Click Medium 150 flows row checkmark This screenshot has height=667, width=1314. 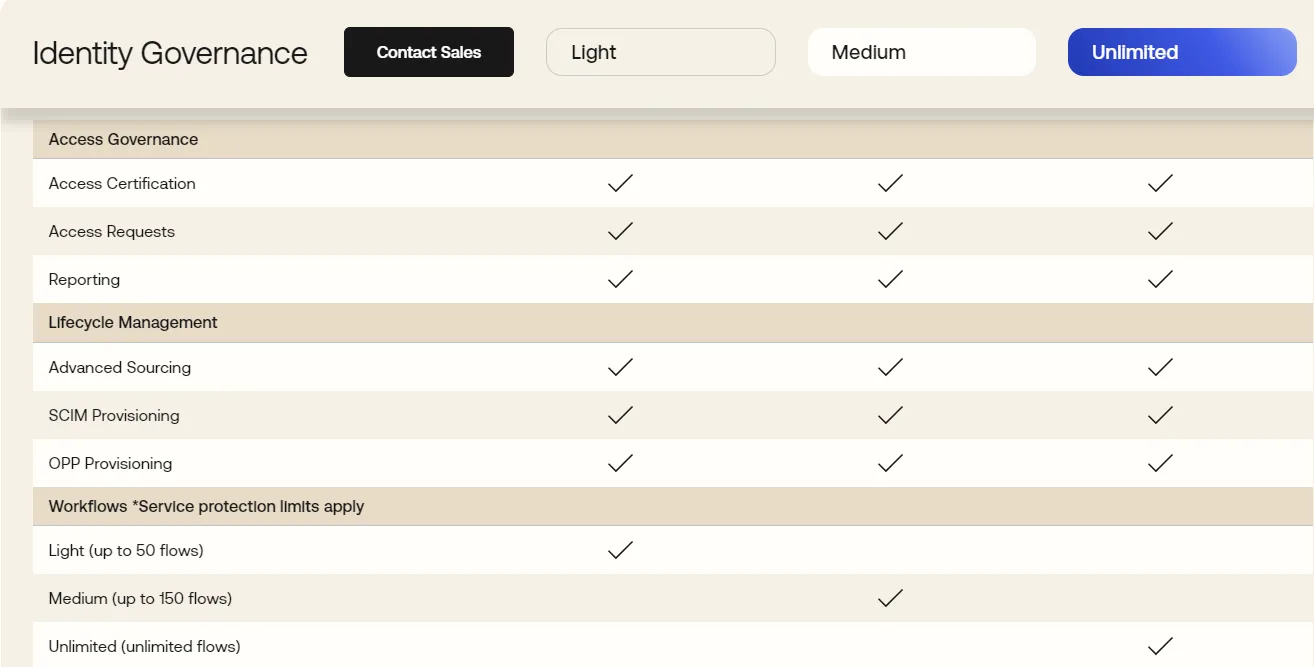pyautogui.click(x=890, y=598)
